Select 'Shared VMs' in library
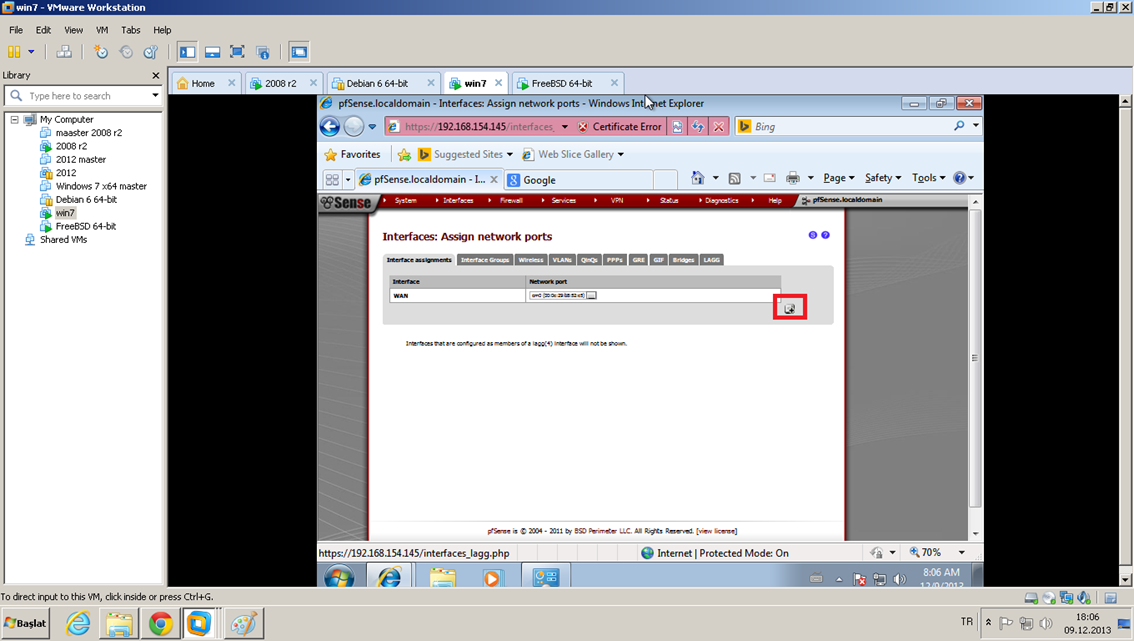This screenshot has width=1134, height=641. [63, 239]
